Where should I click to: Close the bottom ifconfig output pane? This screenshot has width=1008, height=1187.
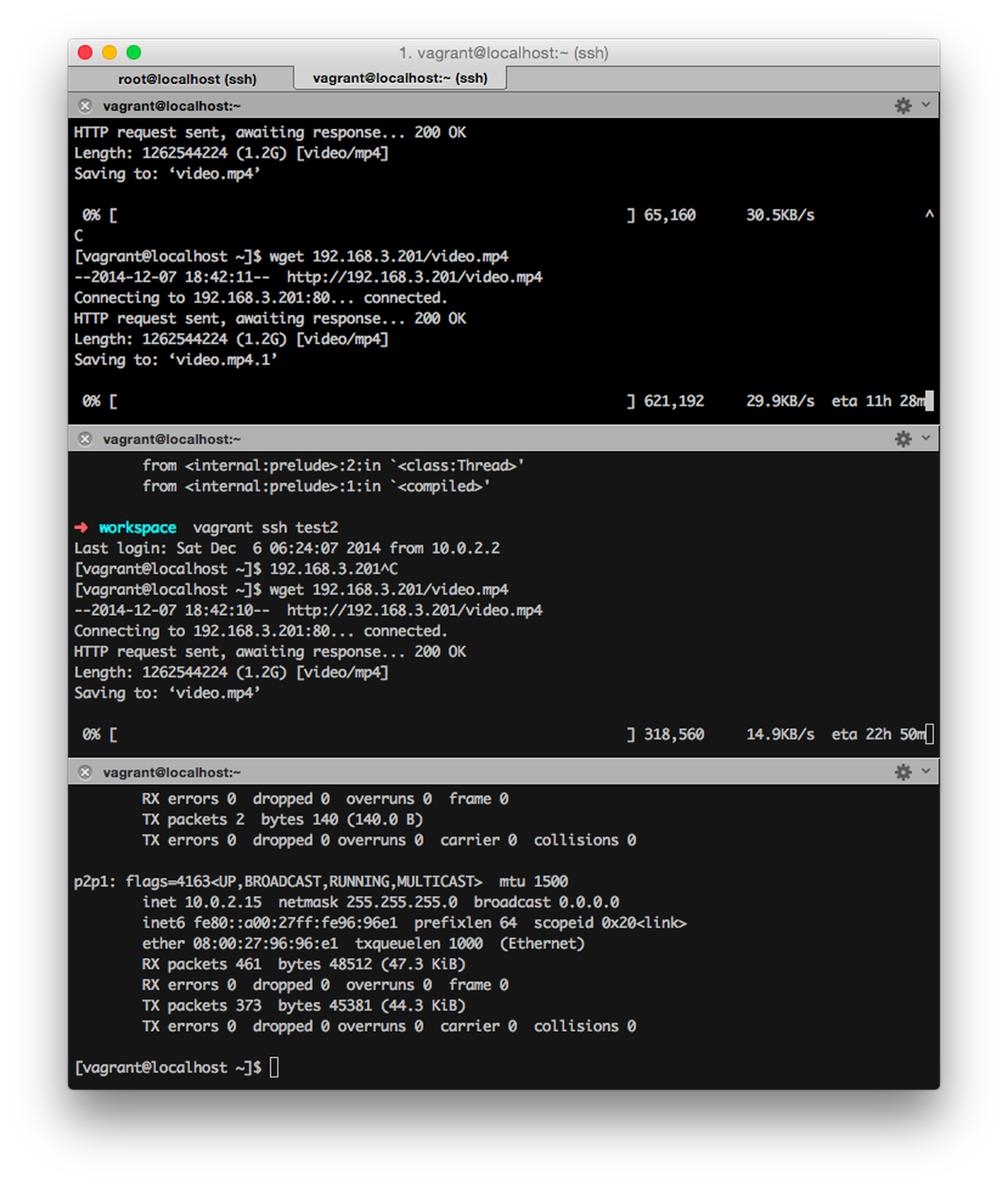coord(85,773)
